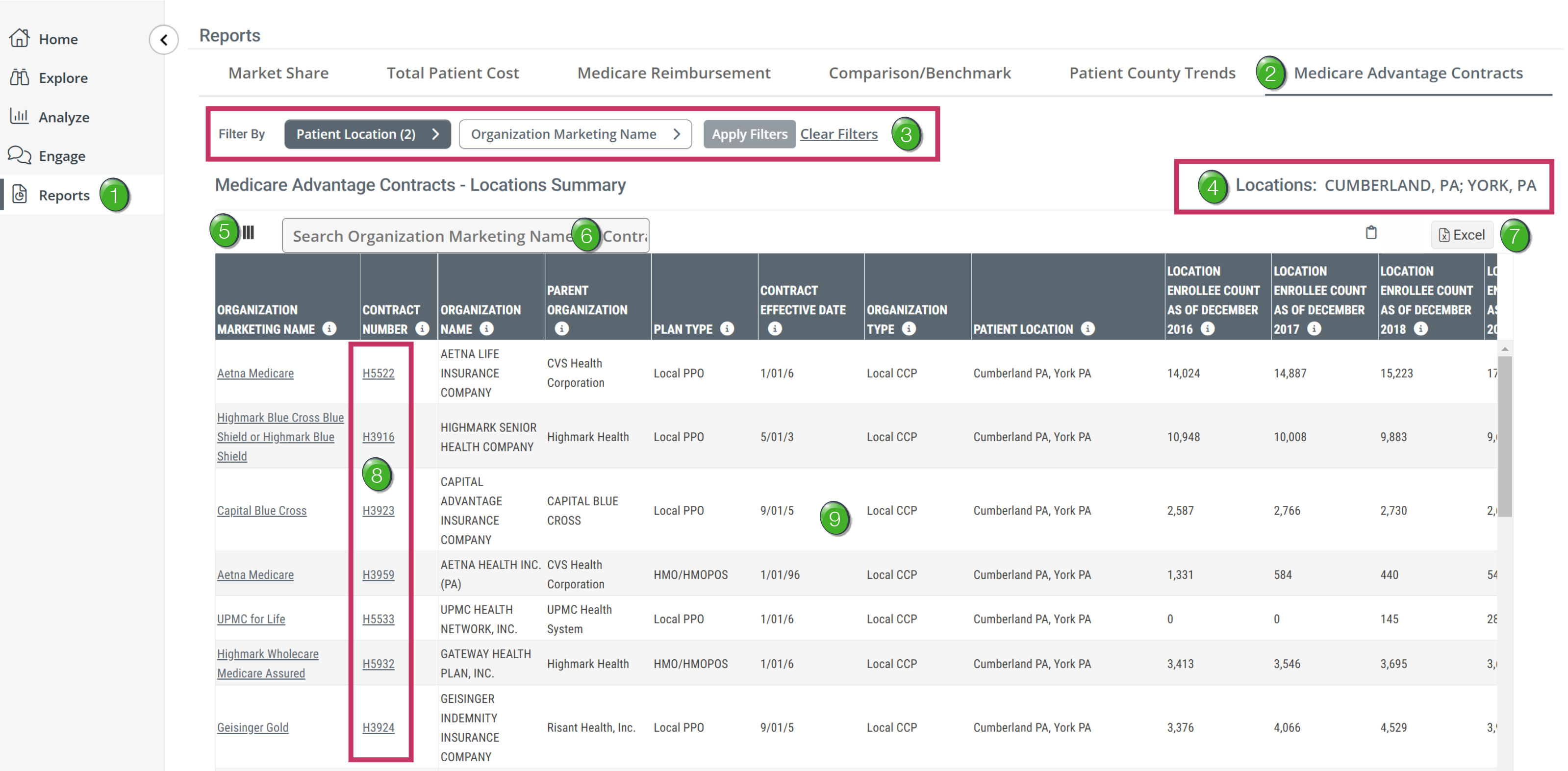Open Aetna Medicare link in H3959 row
The height and width of the screenshot is (771, 1568).
255,574
